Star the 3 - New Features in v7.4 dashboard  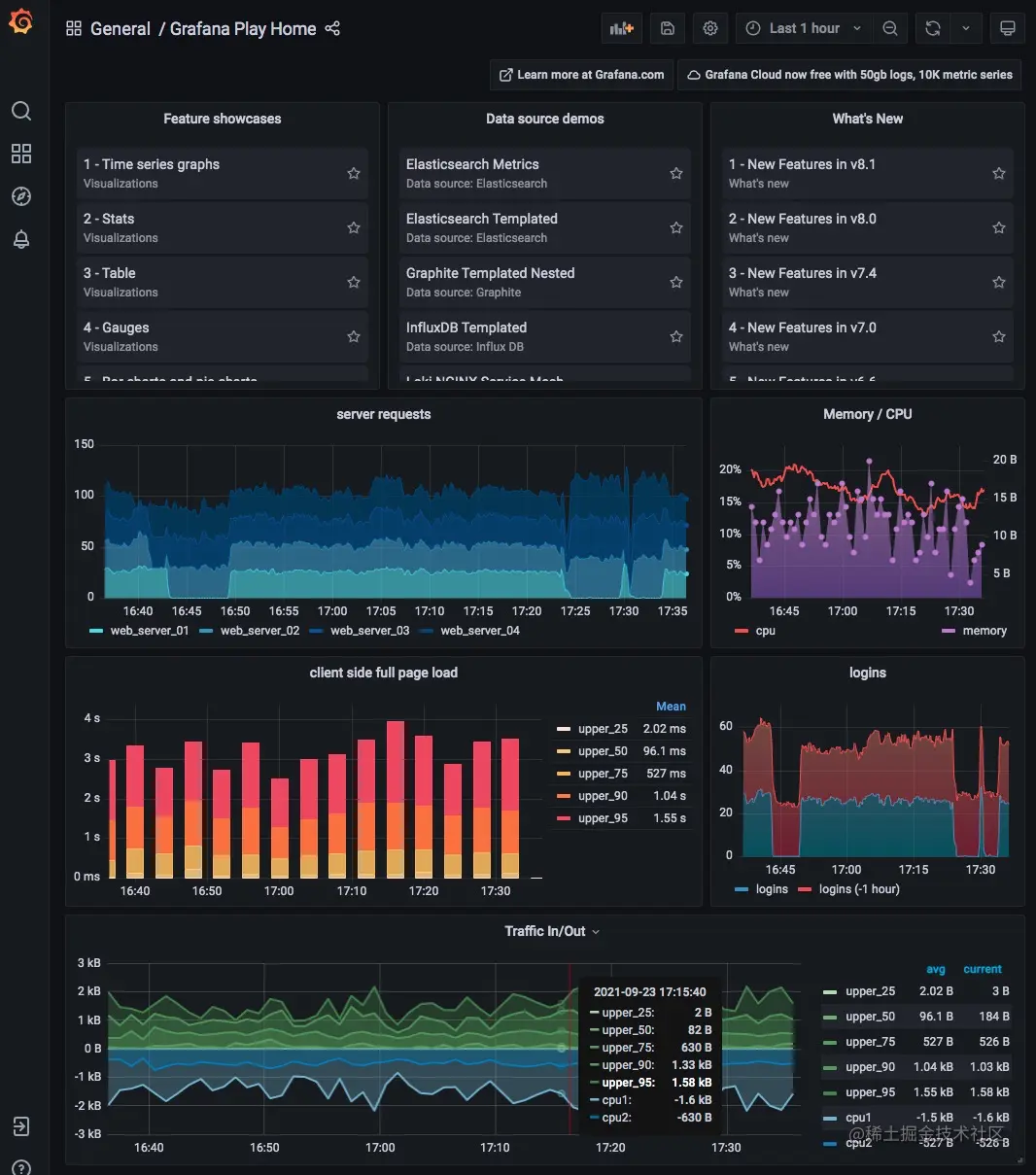click(x=999, y=282)
